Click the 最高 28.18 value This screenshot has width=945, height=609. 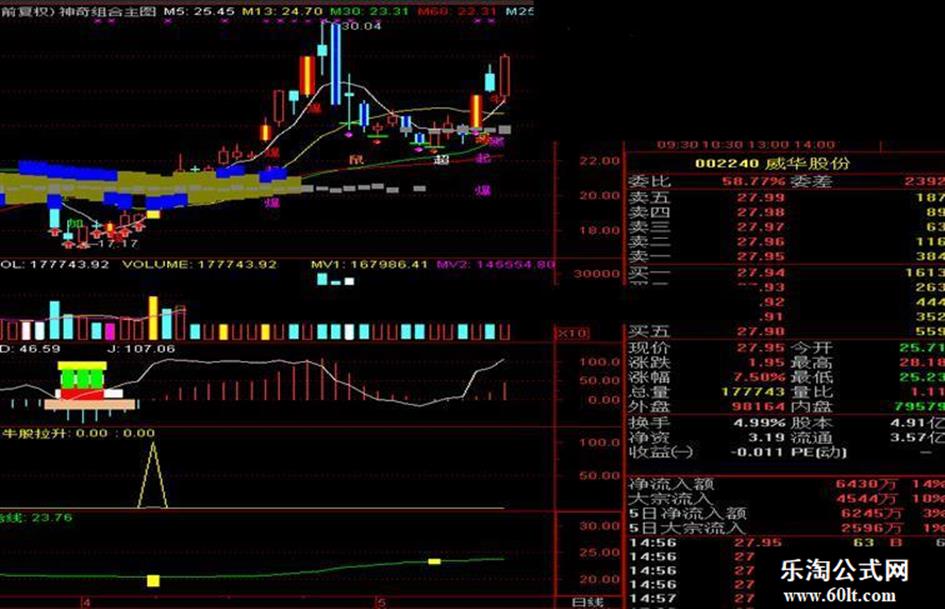[x=922, y=362]
